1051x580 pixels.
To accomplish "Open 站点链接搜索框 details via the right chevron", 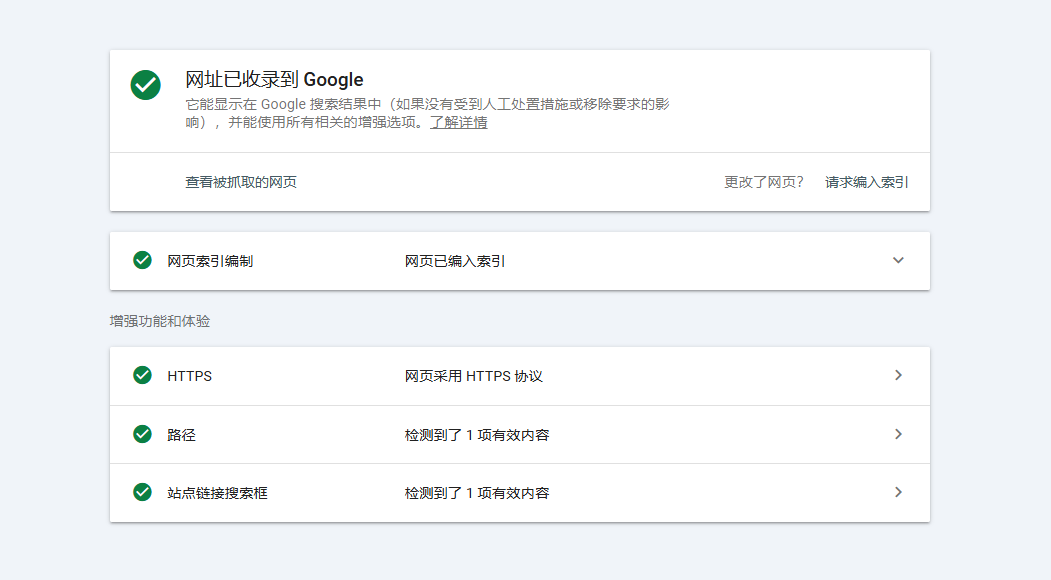I will [x=898, y=493].
